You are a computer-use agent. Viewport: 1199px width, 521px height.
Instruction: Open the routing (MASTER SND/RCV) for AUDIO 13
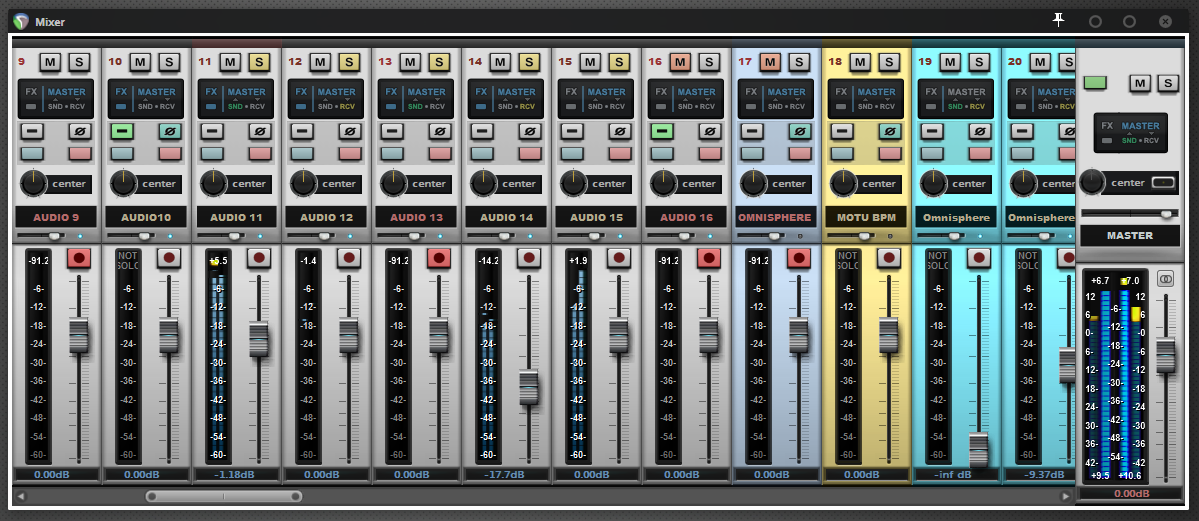(x=426, y=98)
